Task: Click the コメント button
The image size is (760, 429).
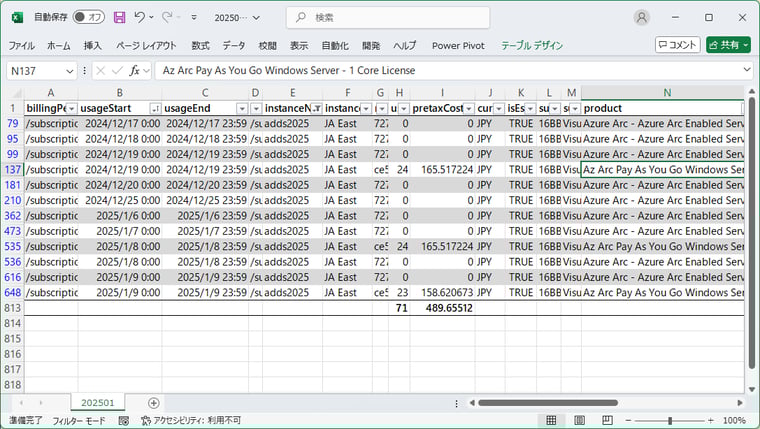Action: point(678,45)
